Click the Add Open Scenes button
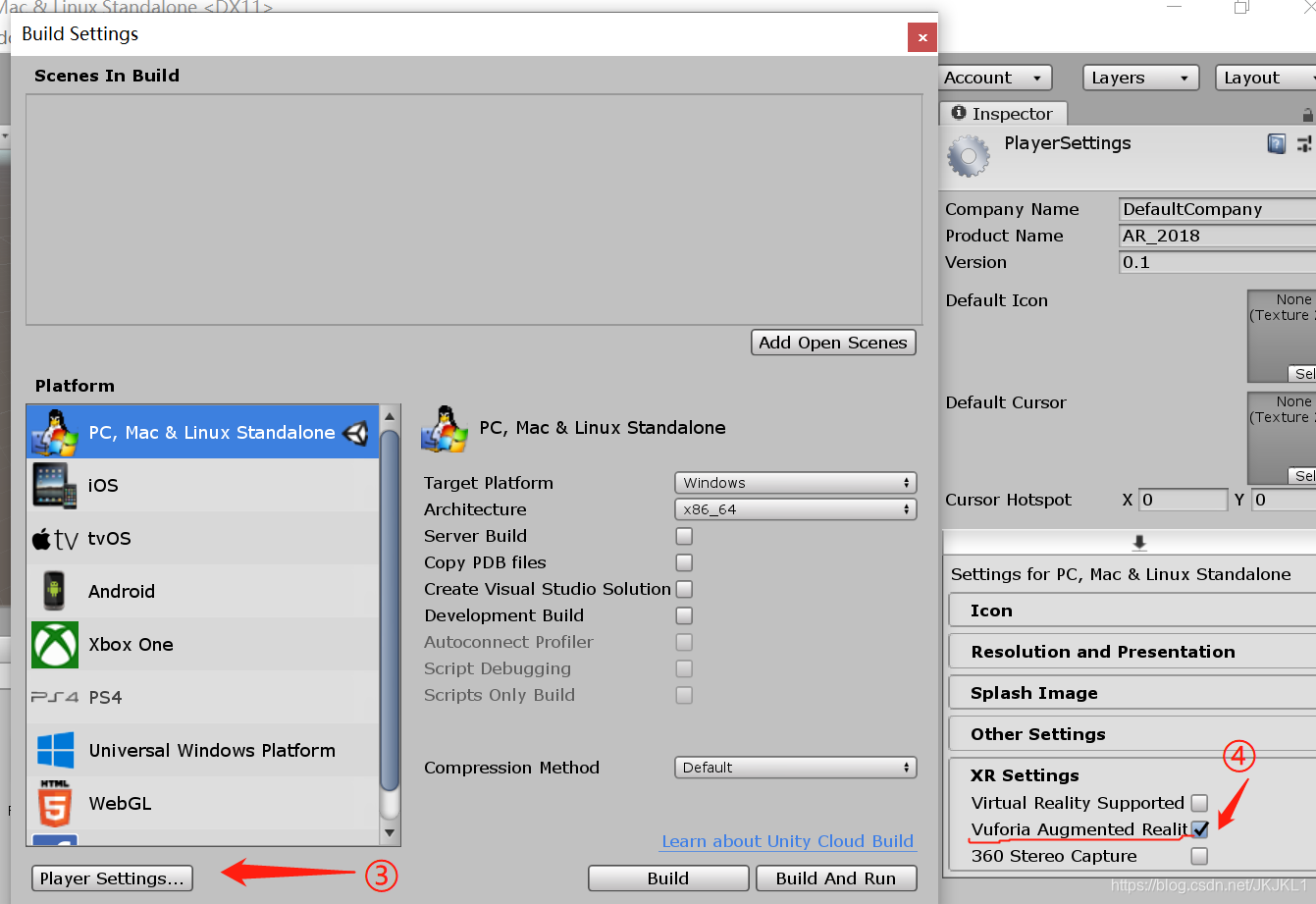Image resolution: width=1316 pixels, height=904 pixels. (833, 343)
